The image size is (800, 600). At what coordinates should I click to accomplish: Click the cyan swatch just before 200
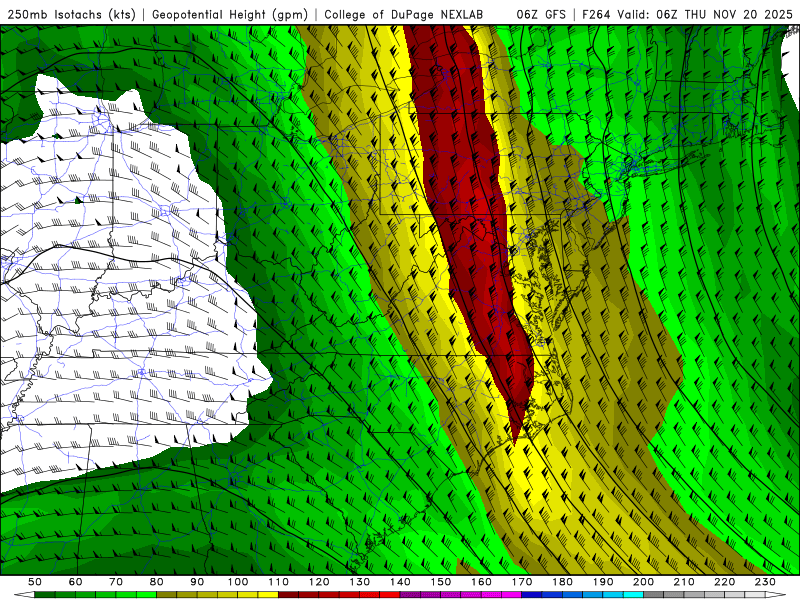[x=633, y=595]
